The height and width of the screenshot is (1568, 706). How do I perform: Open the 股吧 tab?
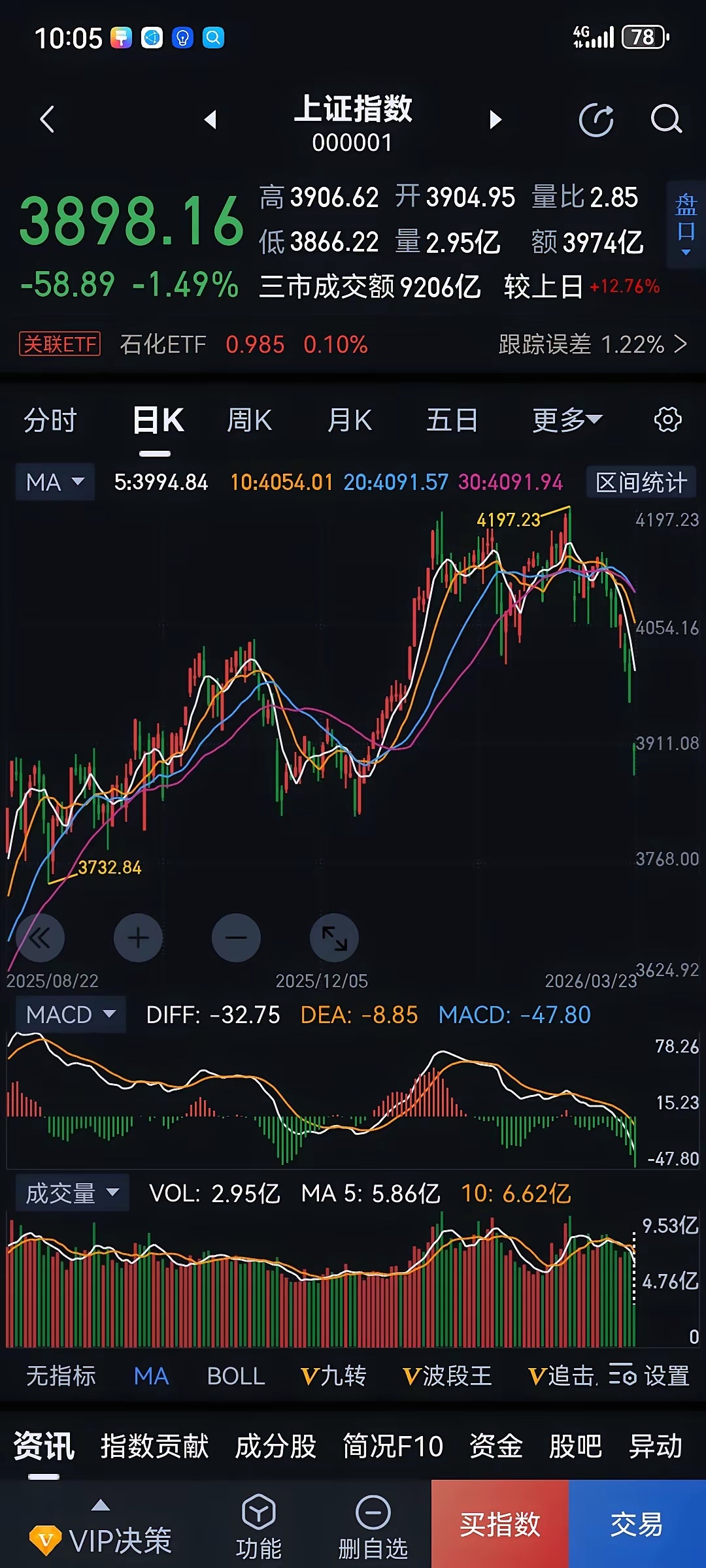[575, 1445]
